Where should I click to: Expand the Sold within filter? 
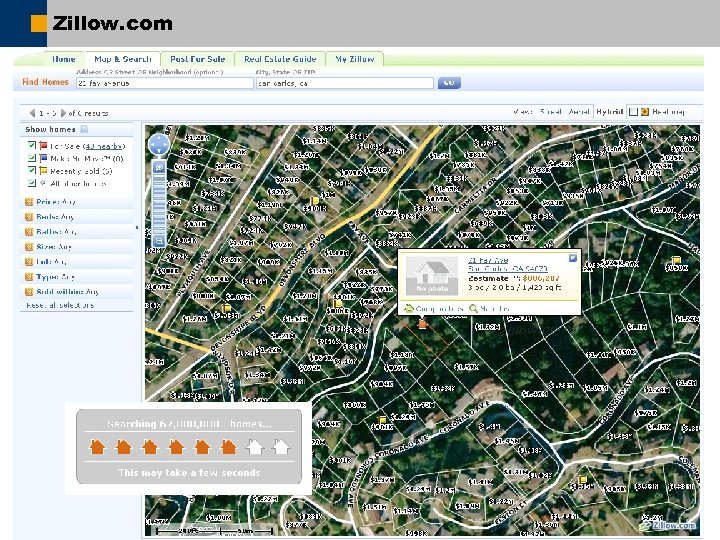tap(76, 292)
